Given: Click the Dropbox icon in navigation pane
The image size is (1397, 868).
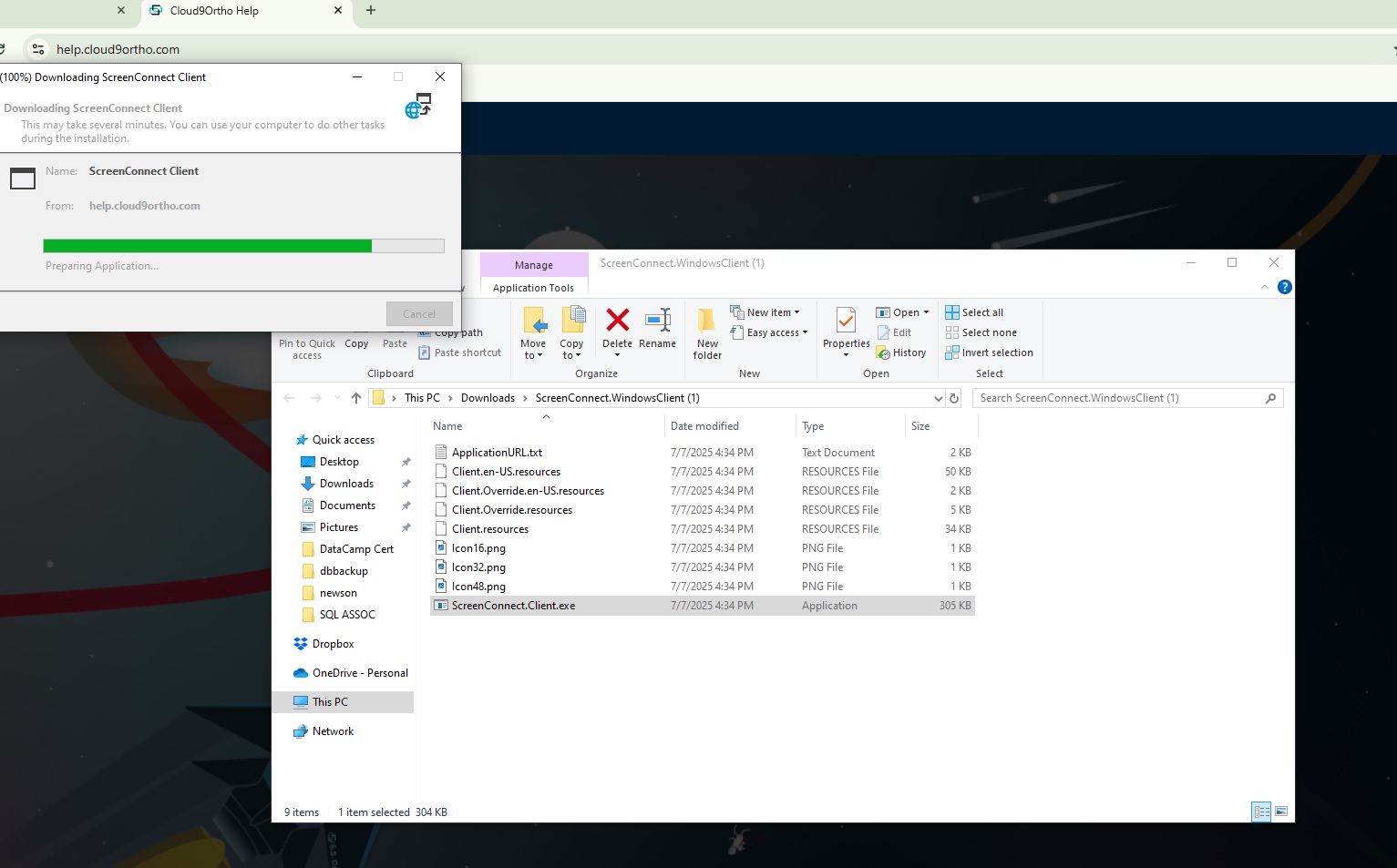Looking at the screenshot, I should pyautogui.click(x=301, y=644).
